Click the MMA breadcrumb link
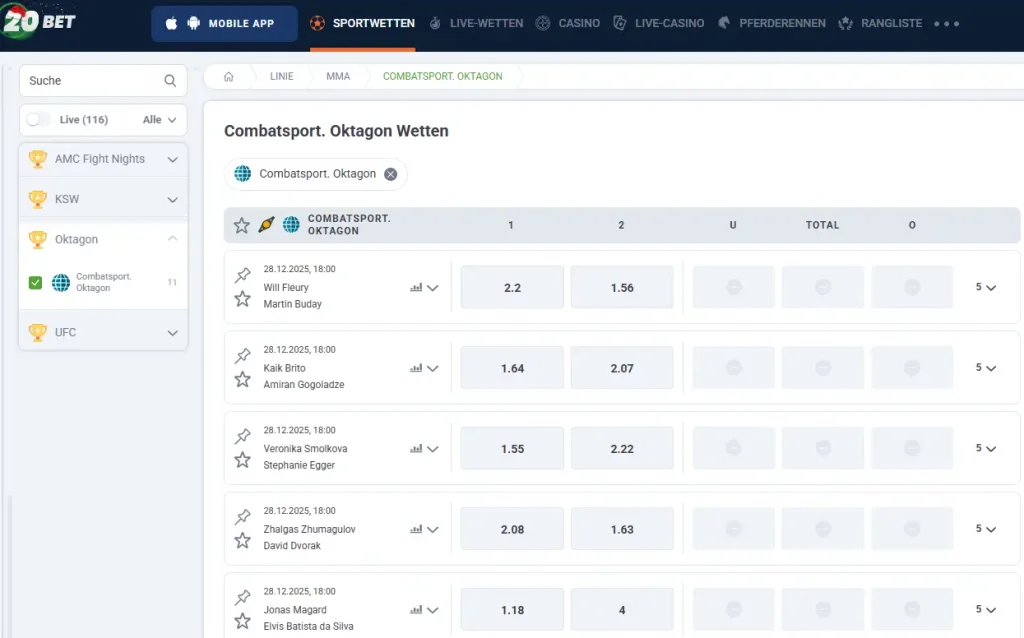 337,75
